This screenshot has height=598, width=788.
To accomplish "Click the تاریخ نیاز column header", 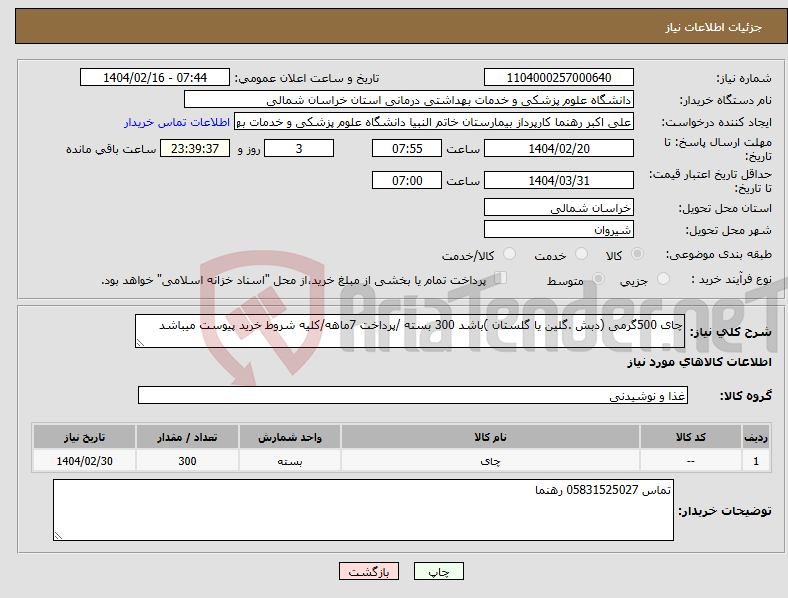I will coord(84,437).
